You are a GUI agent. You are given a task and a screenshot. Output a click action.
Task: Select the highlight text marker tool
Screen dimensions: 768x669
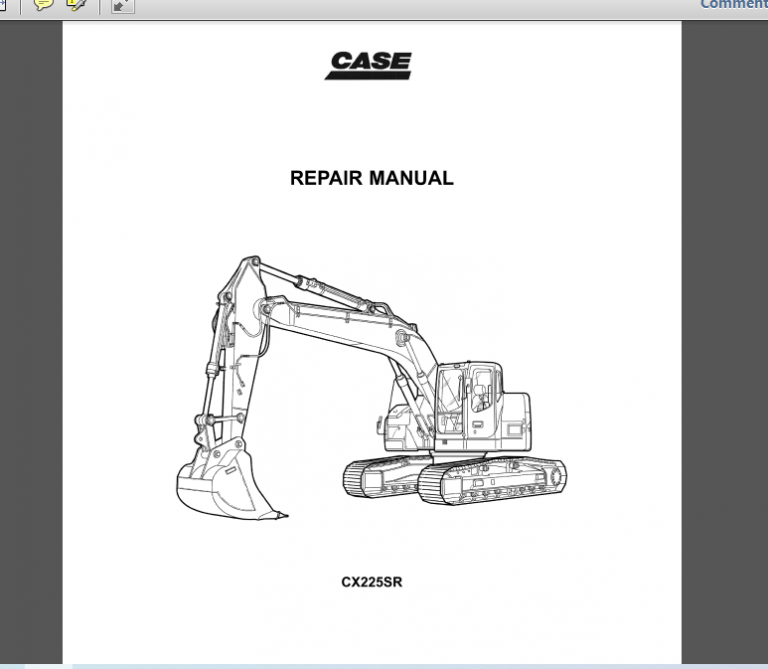(76, 4)
